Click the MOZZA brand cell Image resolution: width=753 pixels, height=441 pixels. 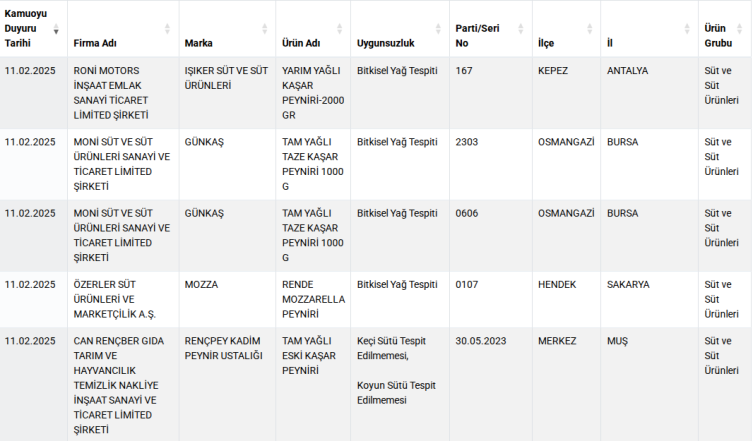click(x=201, y=285)
